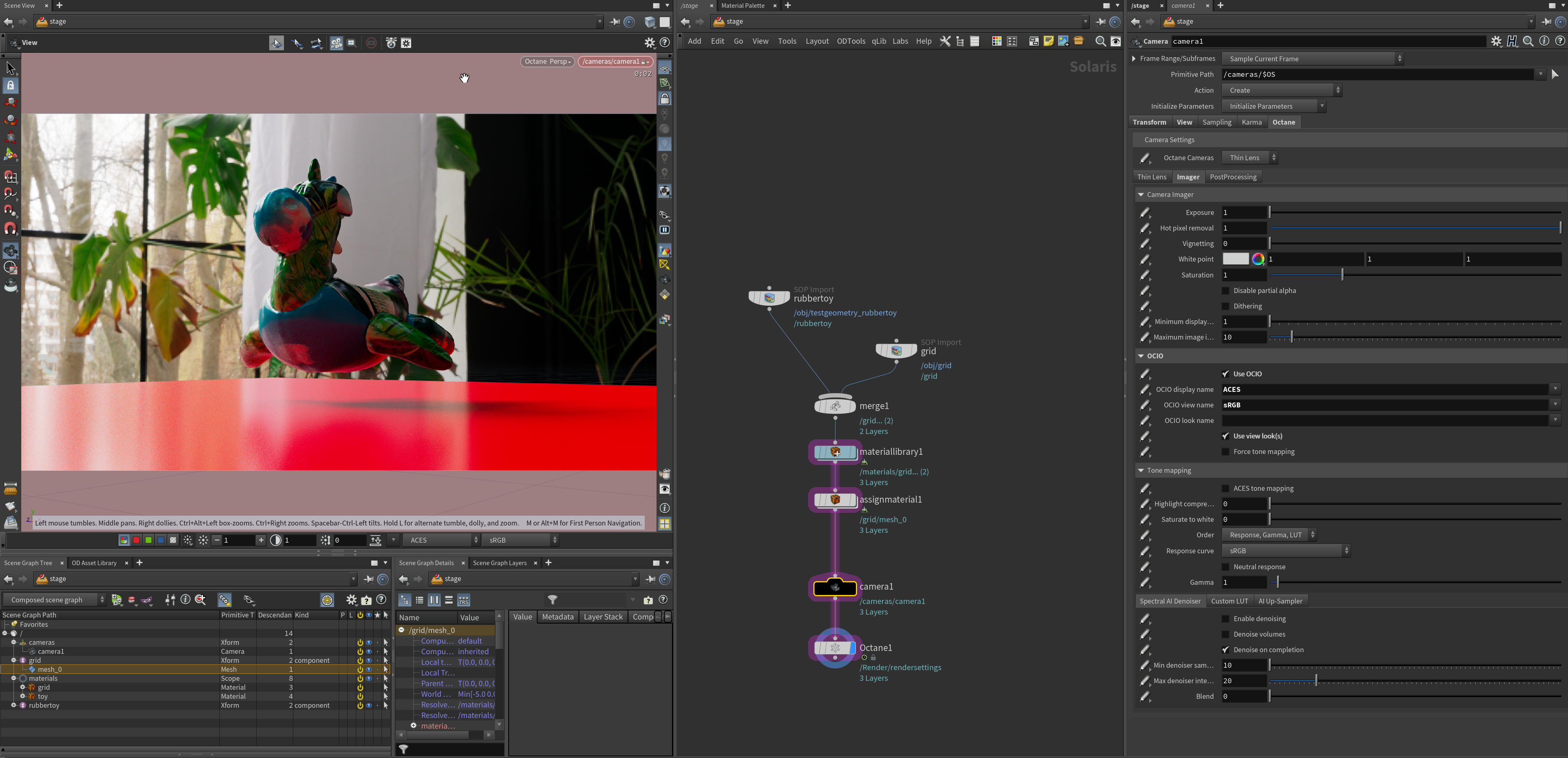Disable the Use OCIO checkbox
Viewport: 1568px width, 758px height.
coord(1225,374)
